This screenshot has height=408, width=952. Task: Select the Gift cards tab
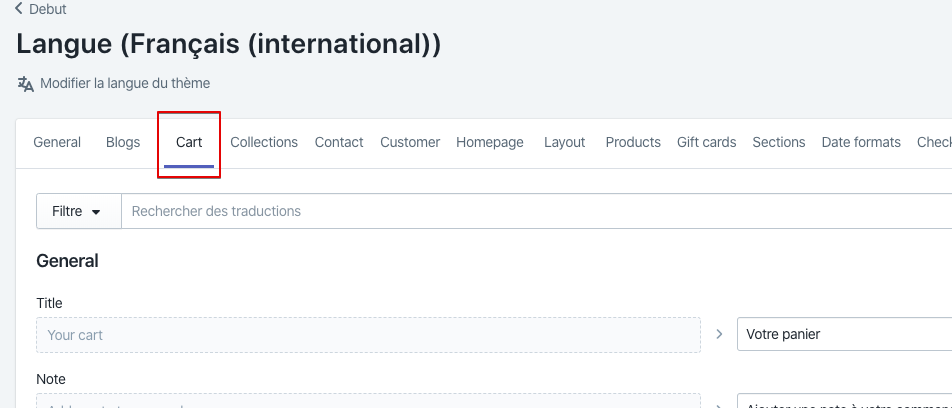(x=707, y=142)
